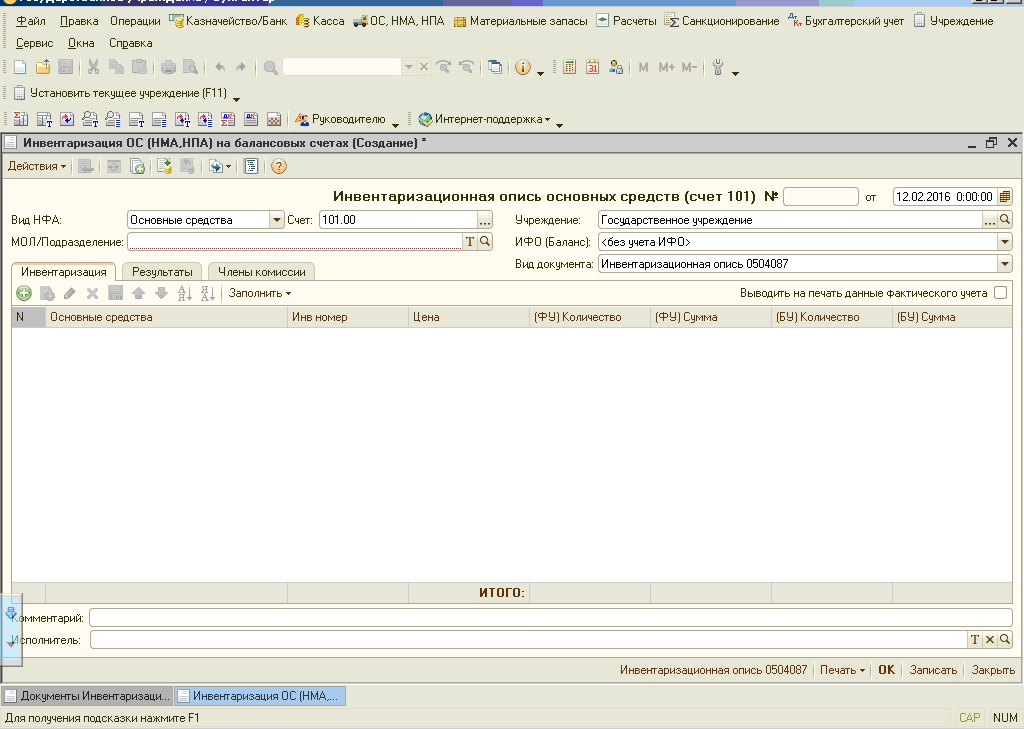1024x729 pixels.
Task: Expand the ИФО (Баланс) dropdown
Action: coord(1004,242)
